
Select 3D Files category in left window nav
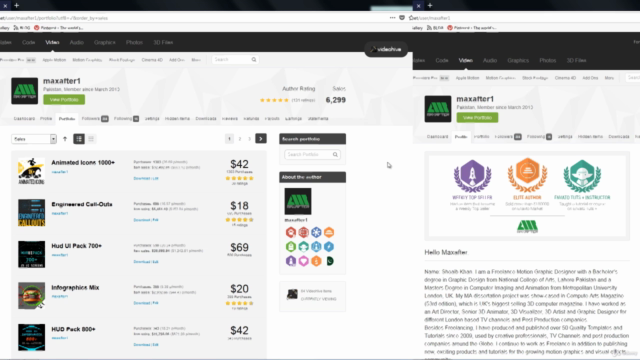coord(163,42)
